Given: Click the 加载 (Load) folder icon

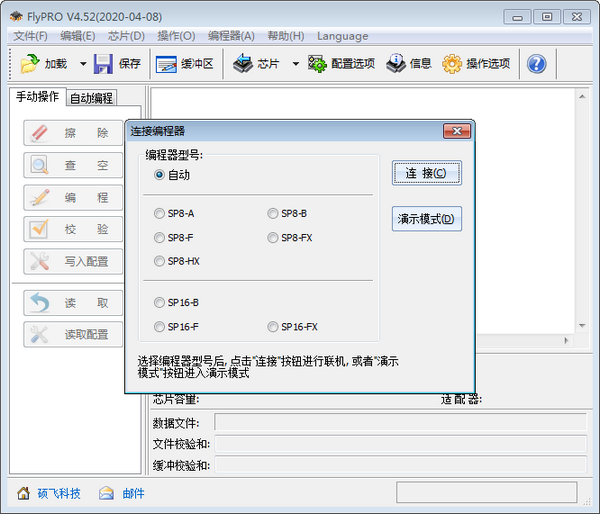Looking at the screenshot, I should 29,64.
